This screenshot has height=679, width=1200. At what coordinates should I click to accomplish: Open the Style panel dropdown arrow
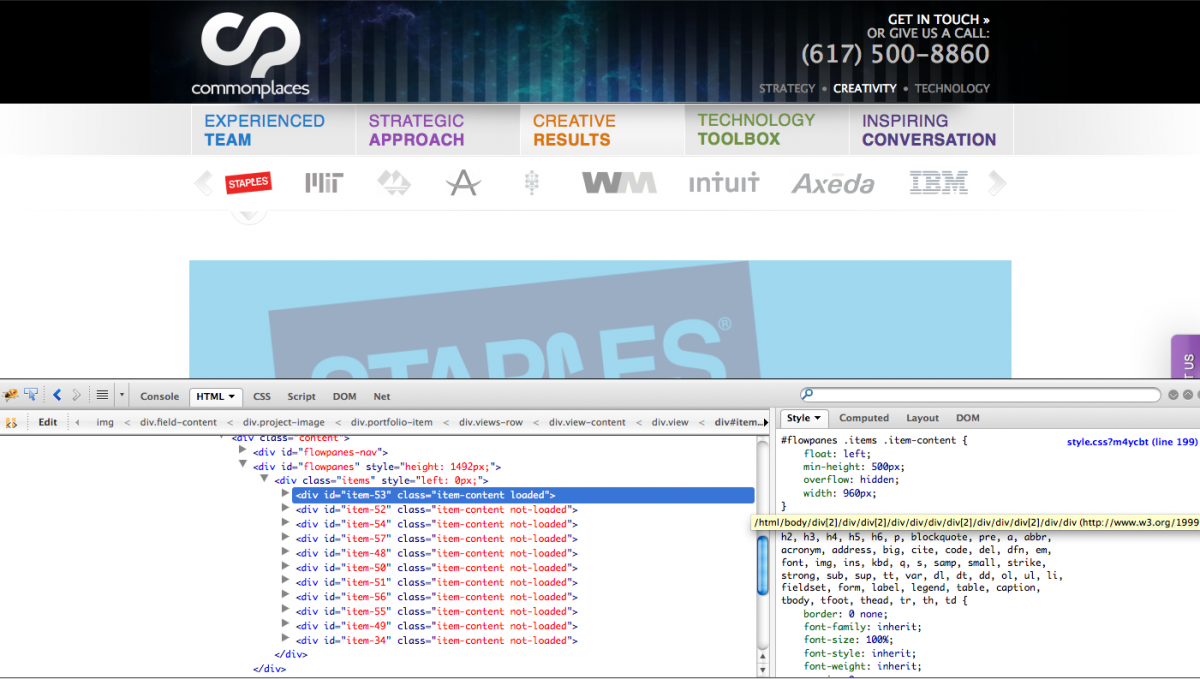tap(817, 418)
